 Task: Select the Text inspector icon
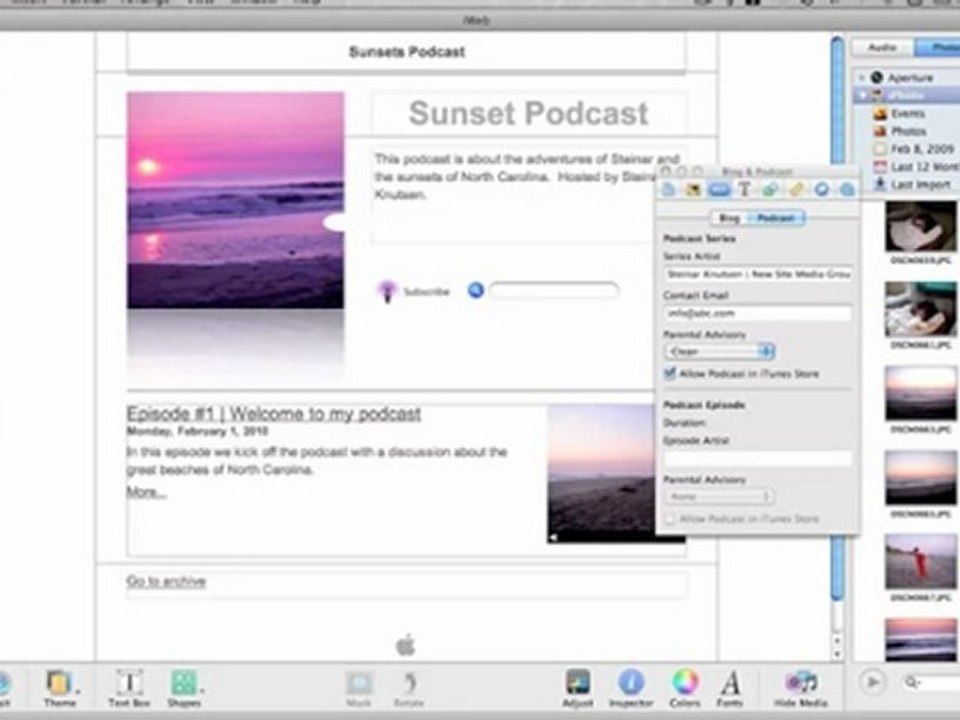744,190
